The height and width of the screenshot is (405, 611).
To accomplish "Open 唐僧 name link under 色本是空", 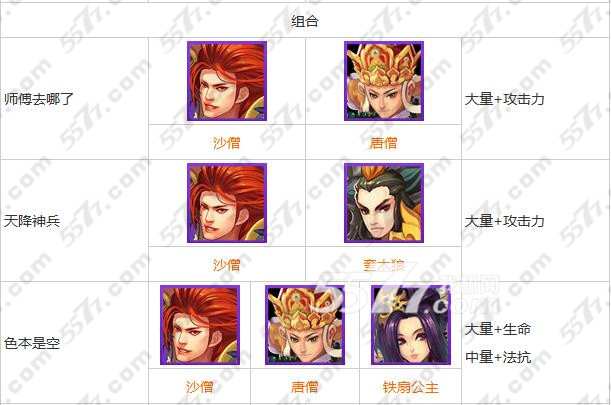I will click(305, 387).
